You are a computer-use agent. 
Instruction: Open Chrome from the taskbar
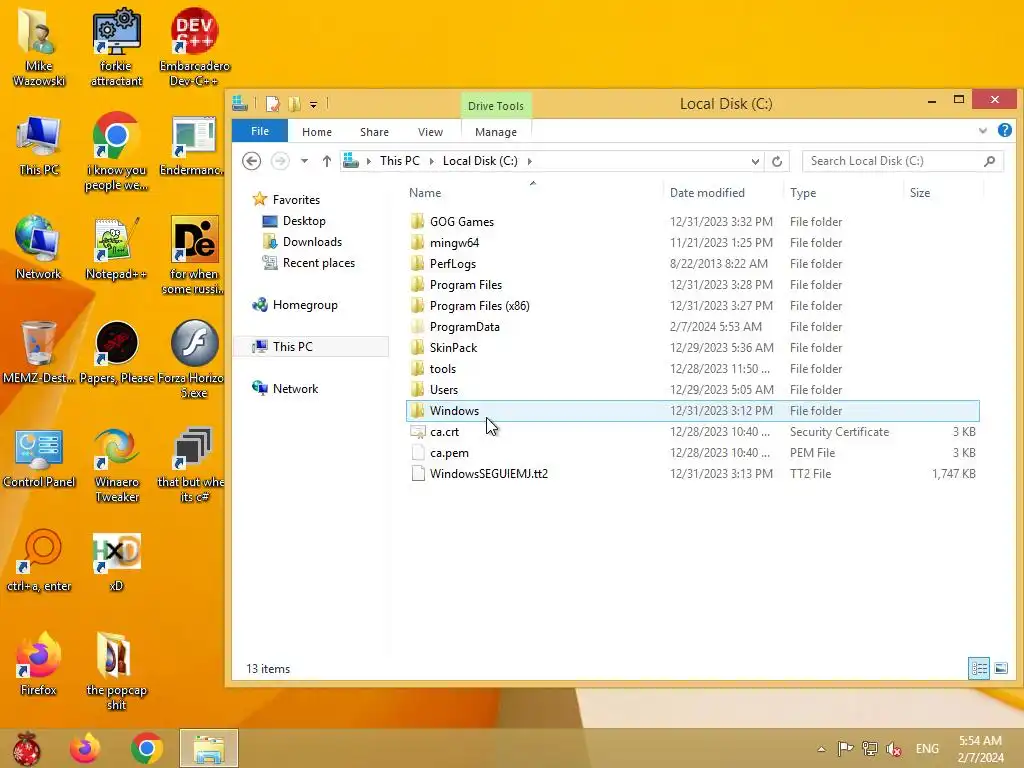click(147, 748)
